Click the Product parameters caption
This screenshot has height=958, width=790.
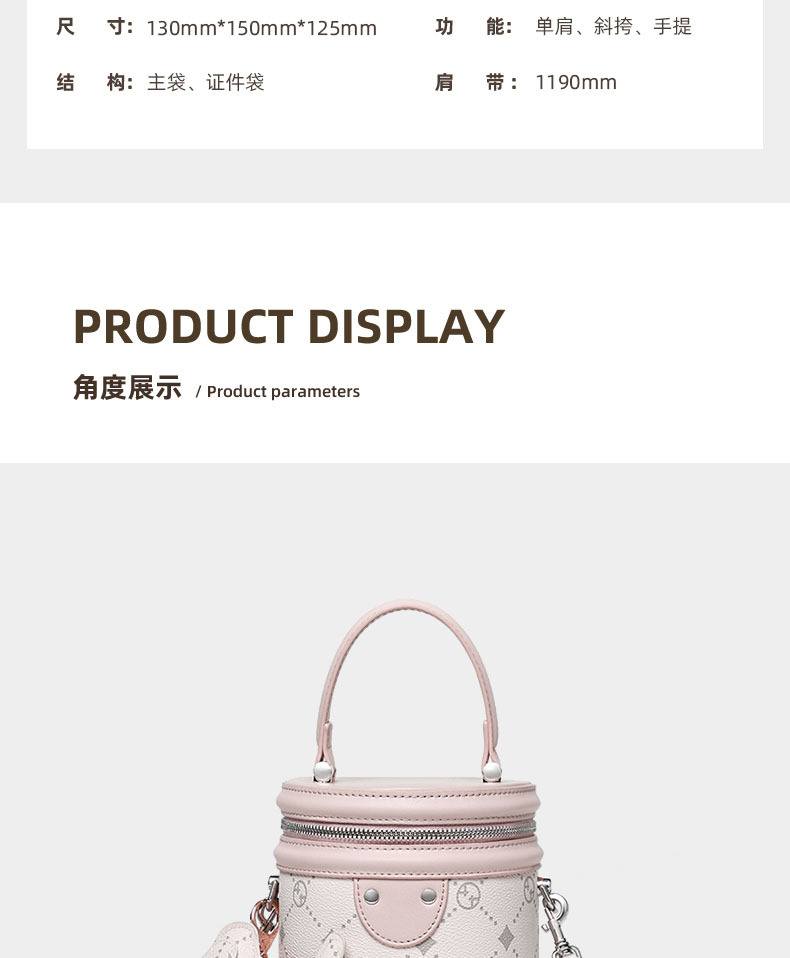point(283,392)
